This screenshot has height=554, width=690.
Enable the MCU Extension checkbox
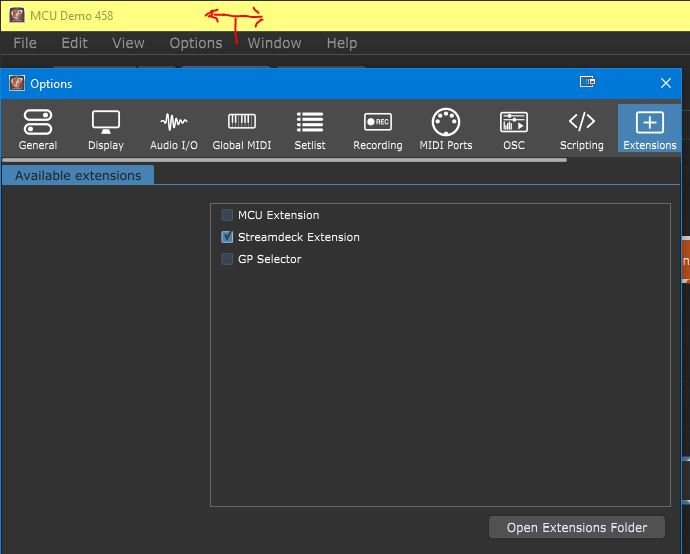click(227, 215)
